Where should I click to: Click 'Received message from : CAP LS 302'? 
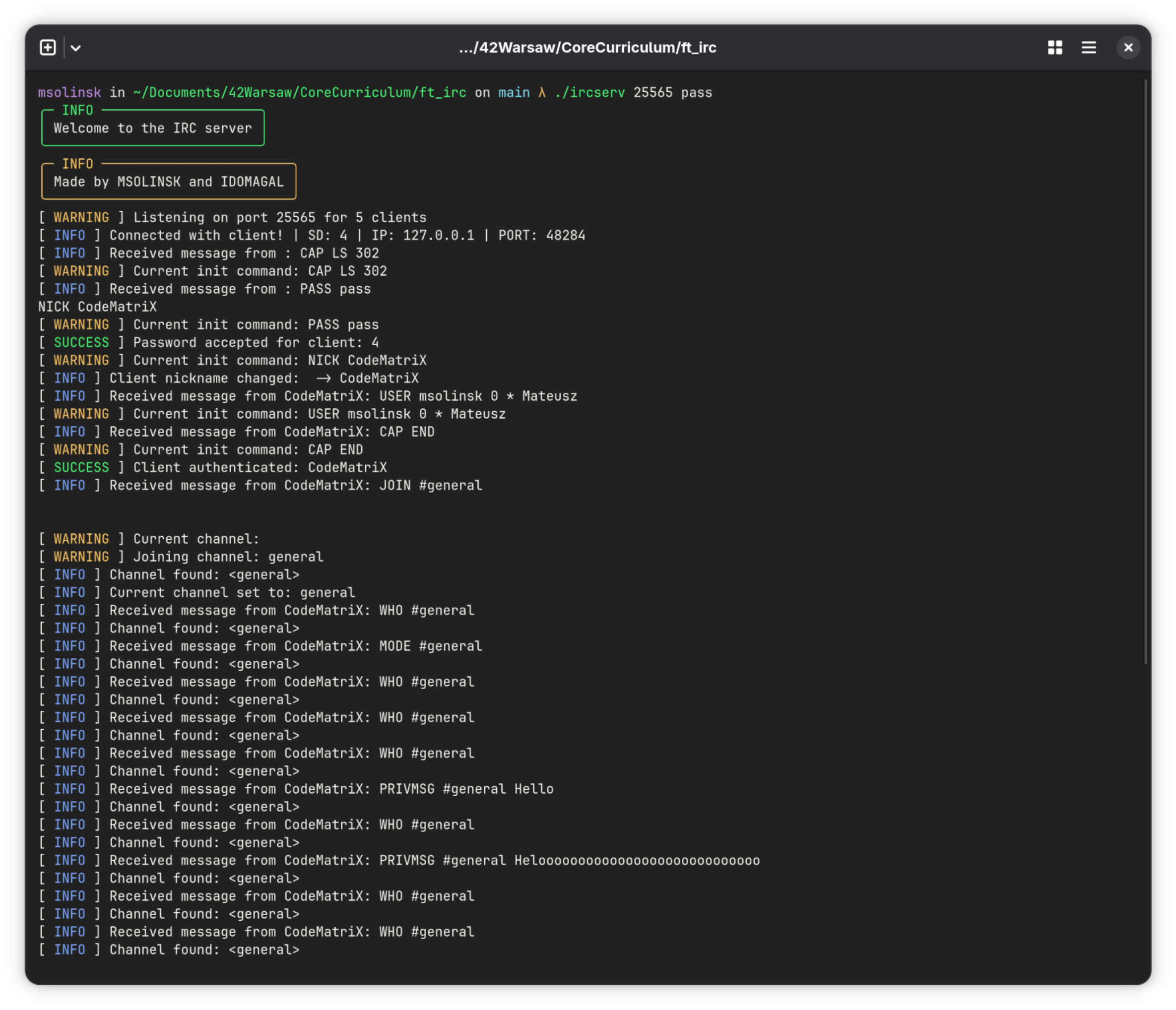[208, 253]
